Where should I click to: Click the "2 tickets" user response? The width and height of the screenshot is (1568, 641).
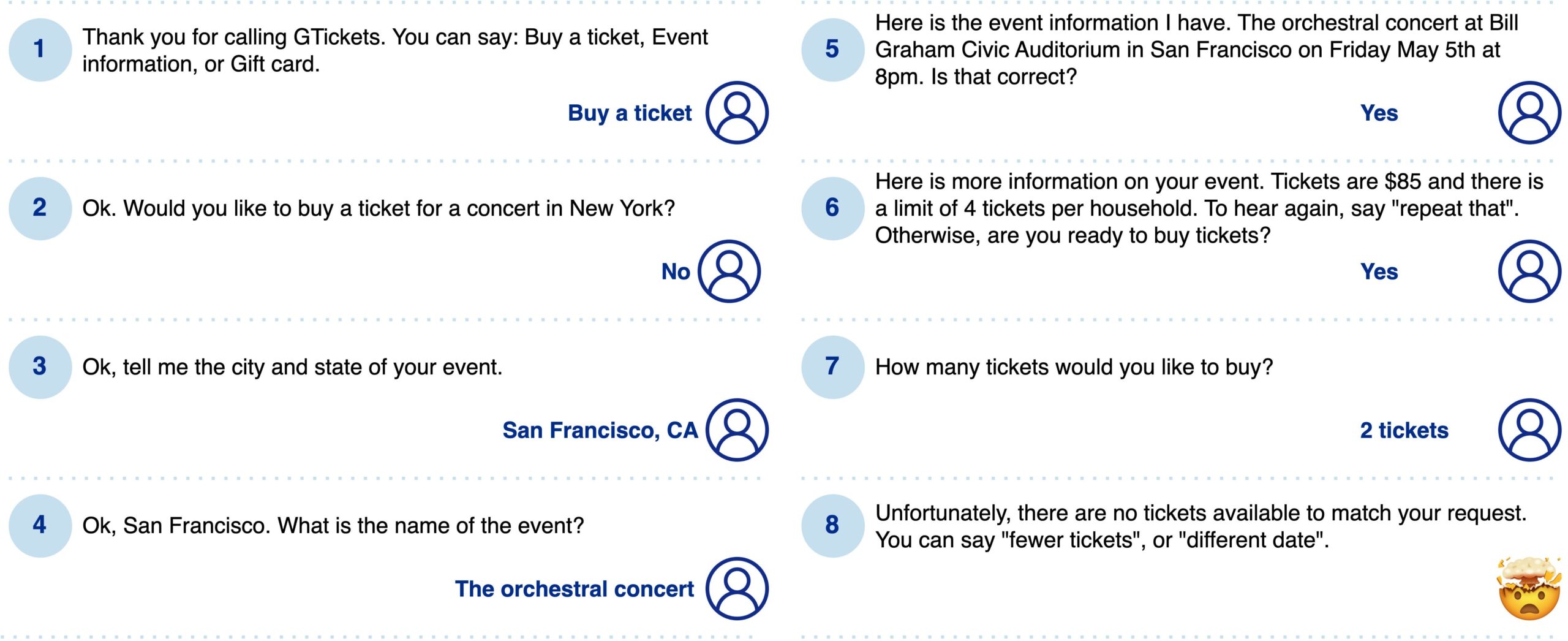coord(1404,430)
